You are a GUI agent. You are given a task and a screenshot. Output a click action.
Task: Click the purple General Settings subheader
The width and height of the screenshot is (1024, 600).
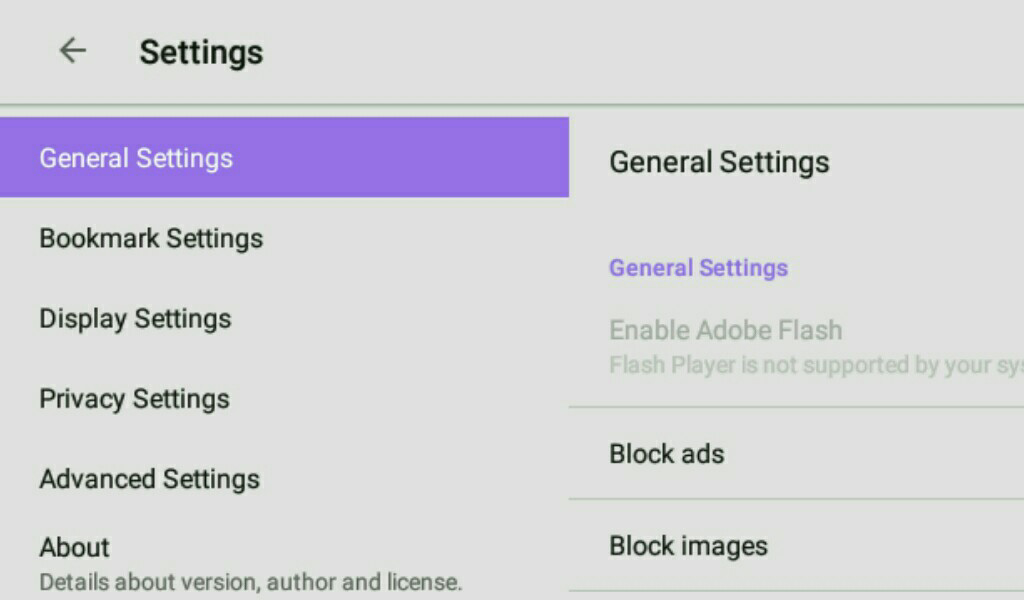(x=698, y=267)
